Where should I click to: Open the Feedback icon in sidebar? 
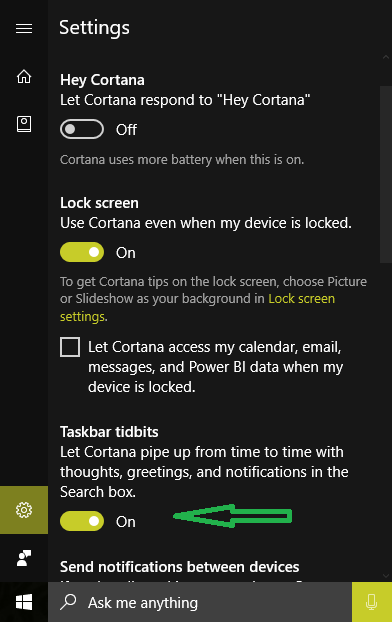24,558
